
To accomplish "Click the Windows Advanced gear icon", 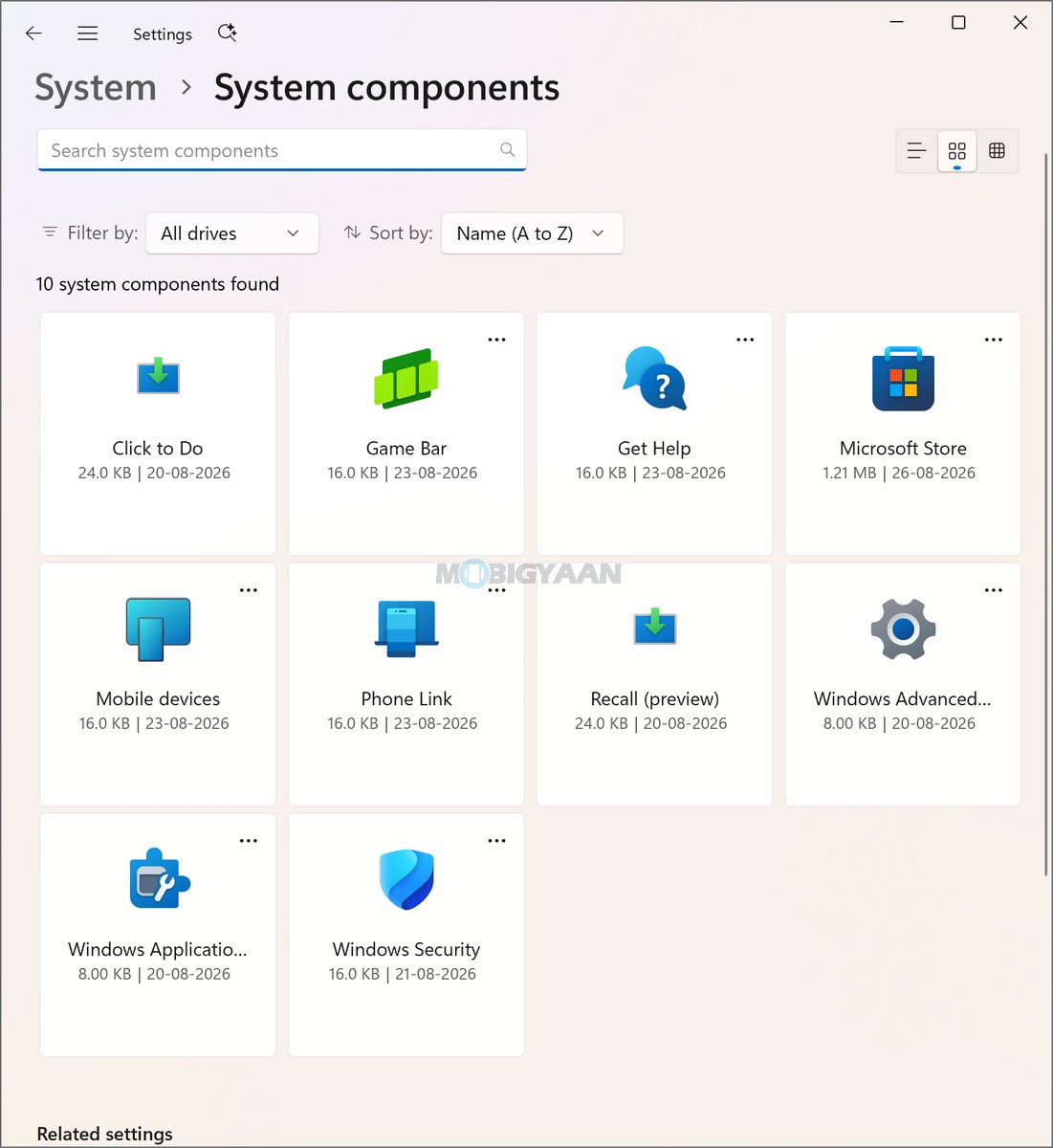I will pos(903,629).
